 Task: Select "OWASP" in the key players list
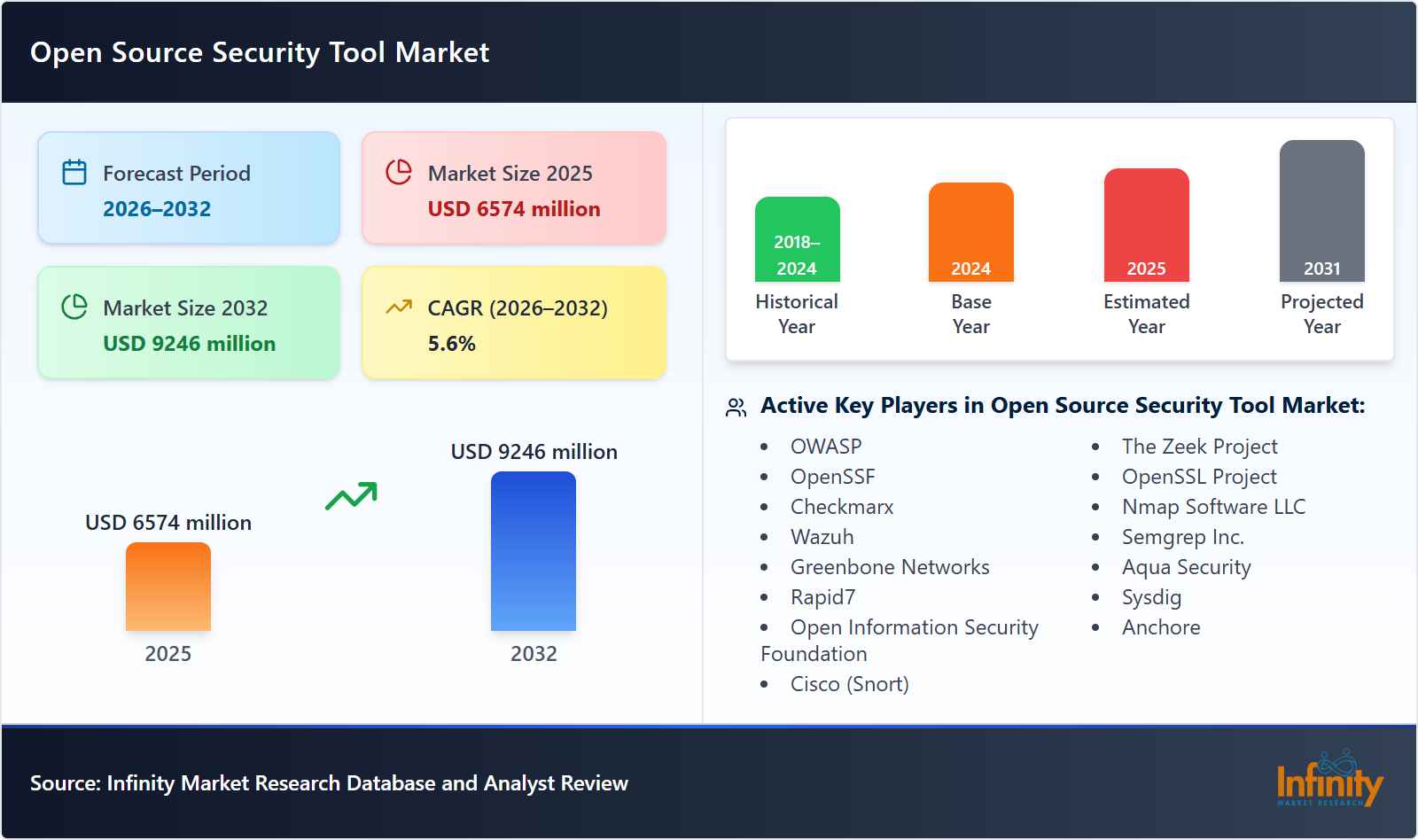point(826,447)
